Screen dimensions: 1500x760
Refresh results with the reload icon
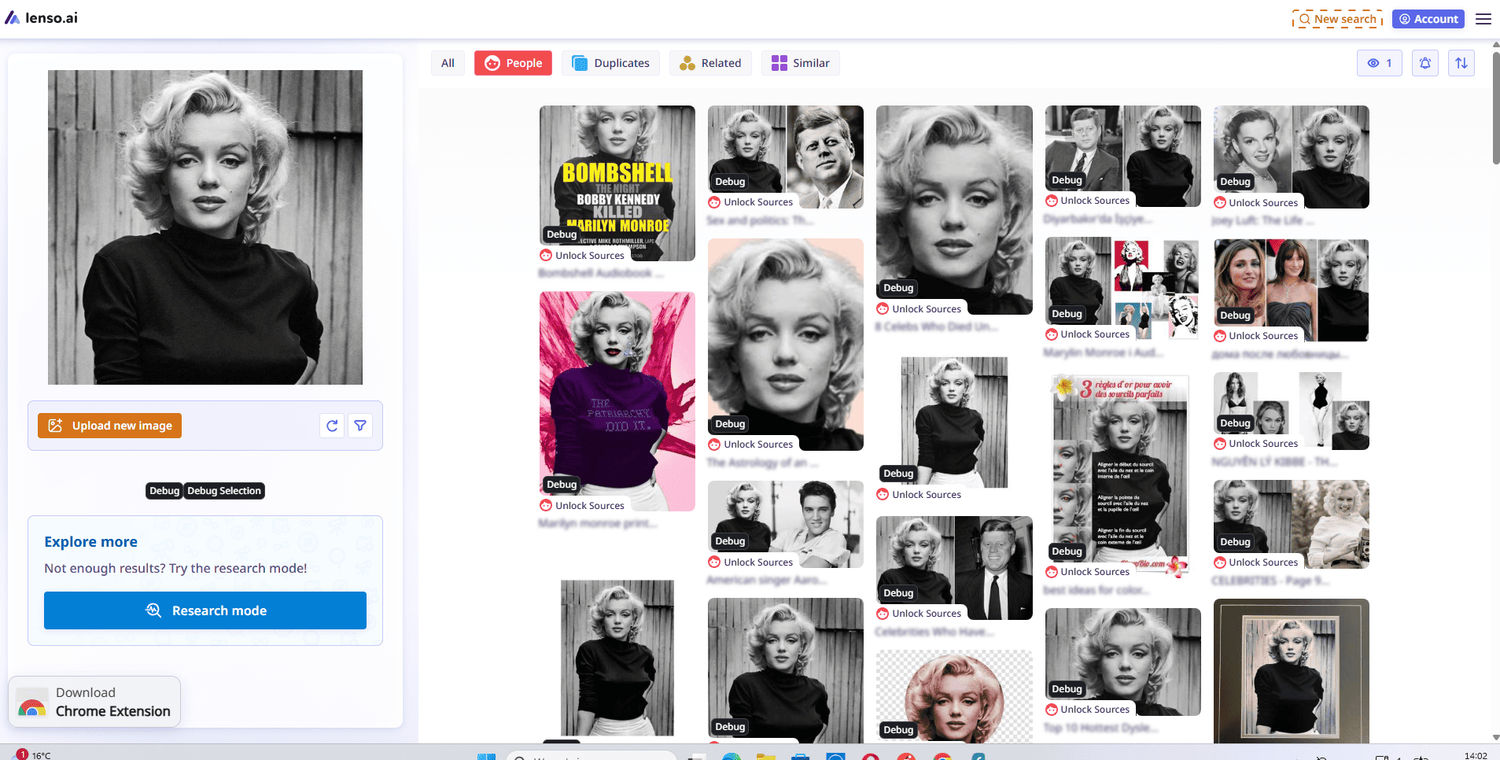[x=331, y=425]
